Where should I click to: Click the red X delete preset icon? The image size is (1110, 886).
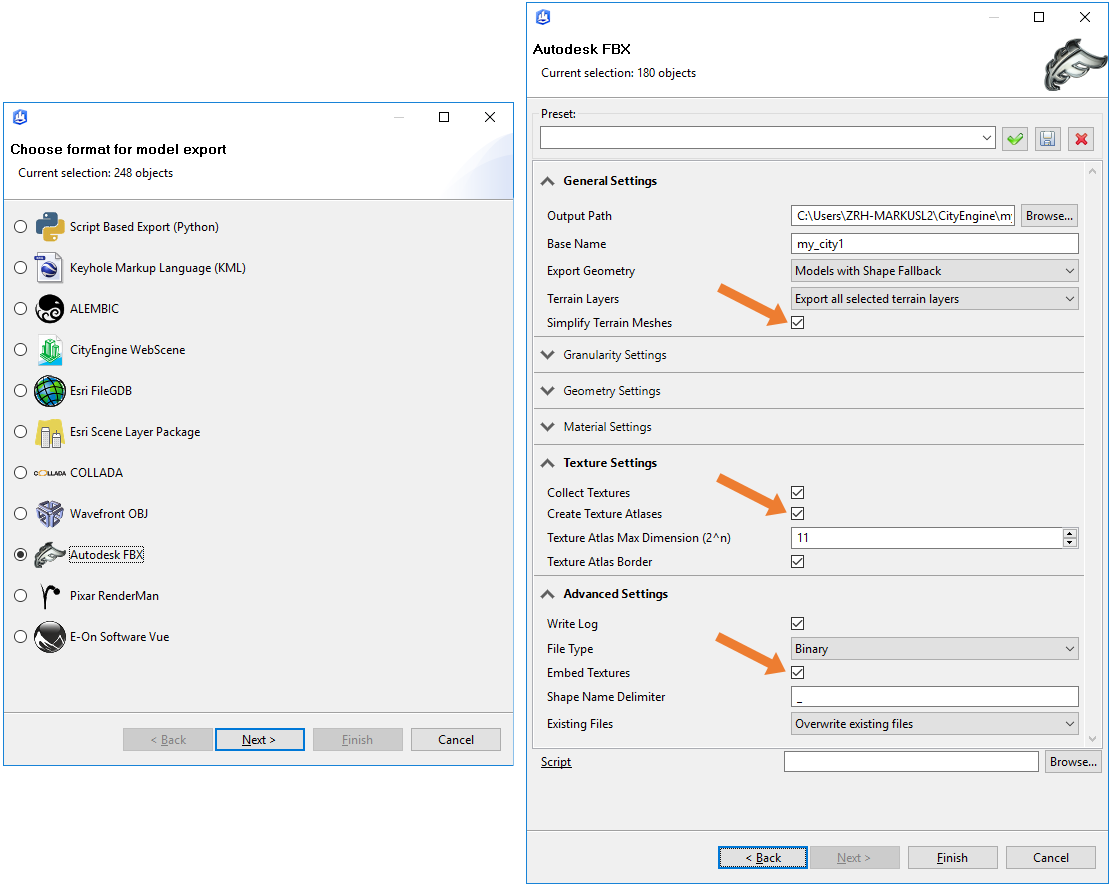[x=1080, y=139]
